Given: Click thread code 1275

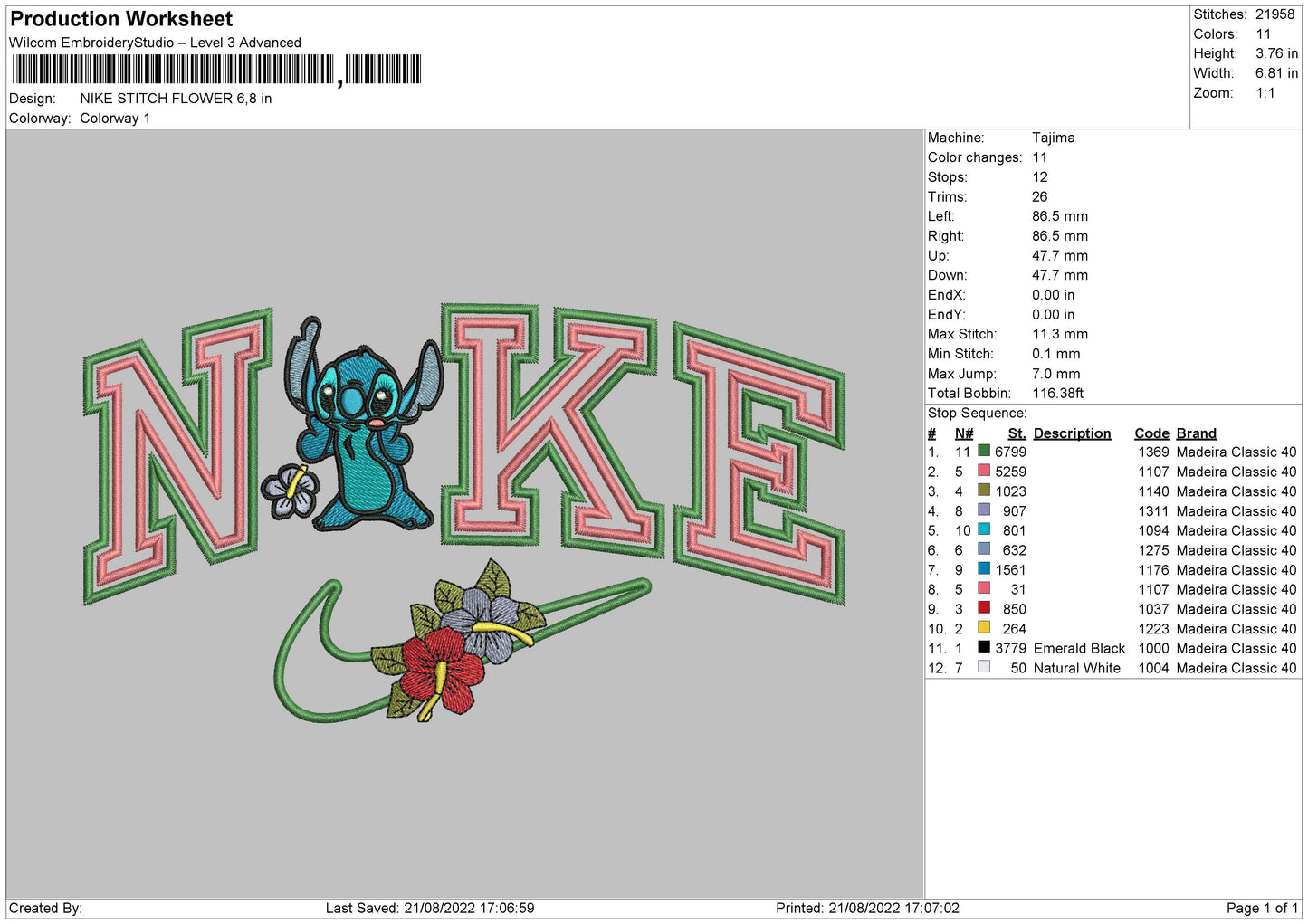Looking at the screenshot, I should (x=1154, y=550).
